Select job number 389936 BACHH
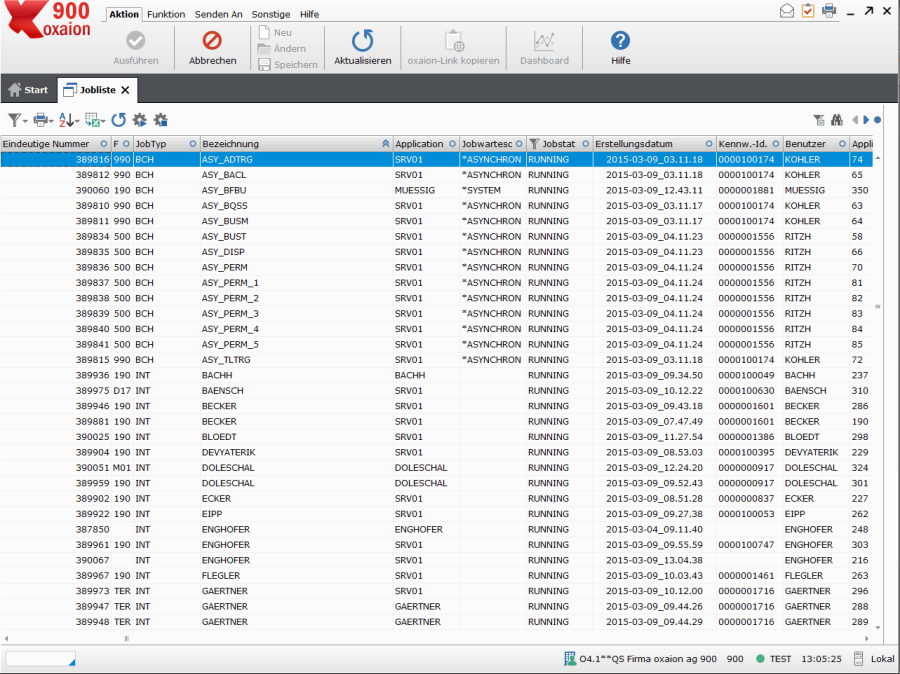Screen dimensions: 900x674 436,375
